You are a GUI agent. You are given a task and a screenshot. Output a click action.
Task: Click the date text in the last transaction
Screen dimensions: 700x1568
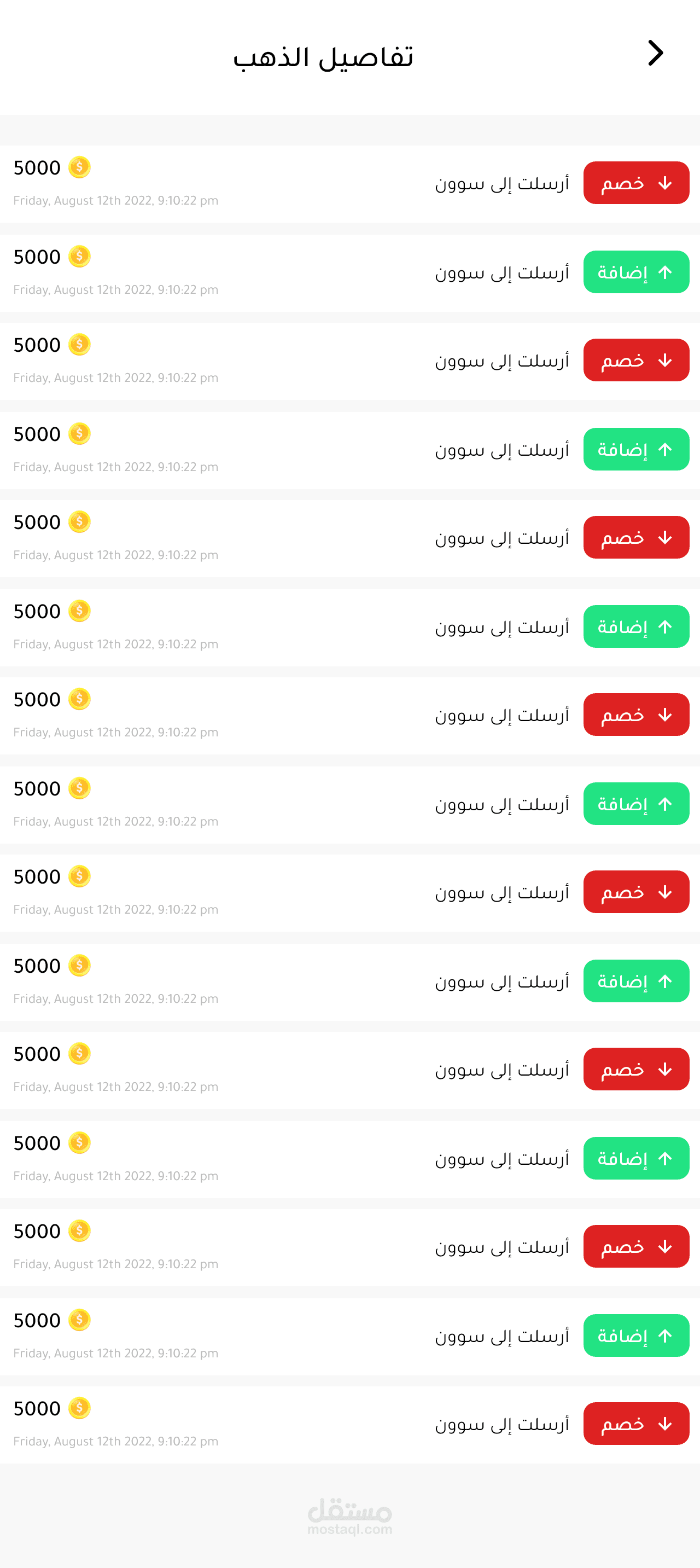pyautogui.click(x=115, y=1442)
